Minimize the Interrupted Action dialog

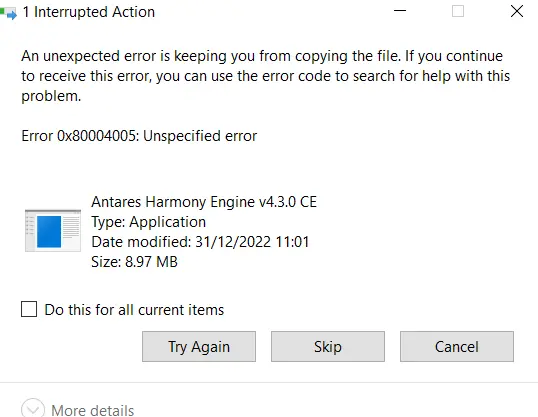pos(400,11)
